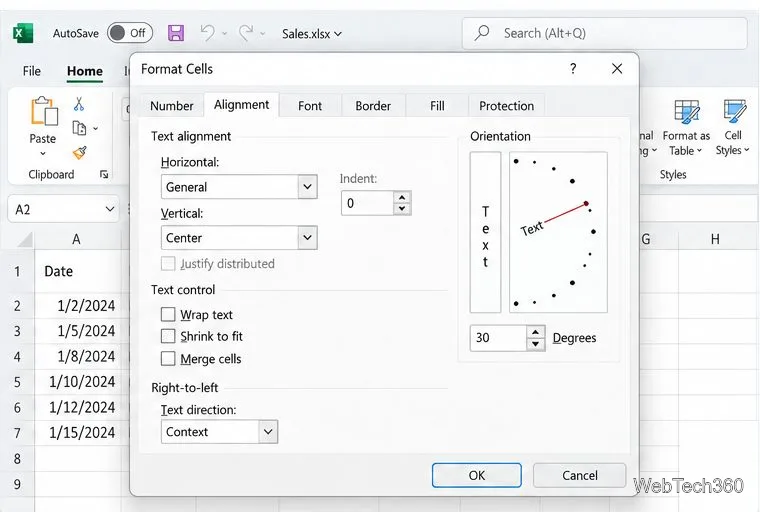Open the File menu tab
The image size is (760, 512).
32,71
